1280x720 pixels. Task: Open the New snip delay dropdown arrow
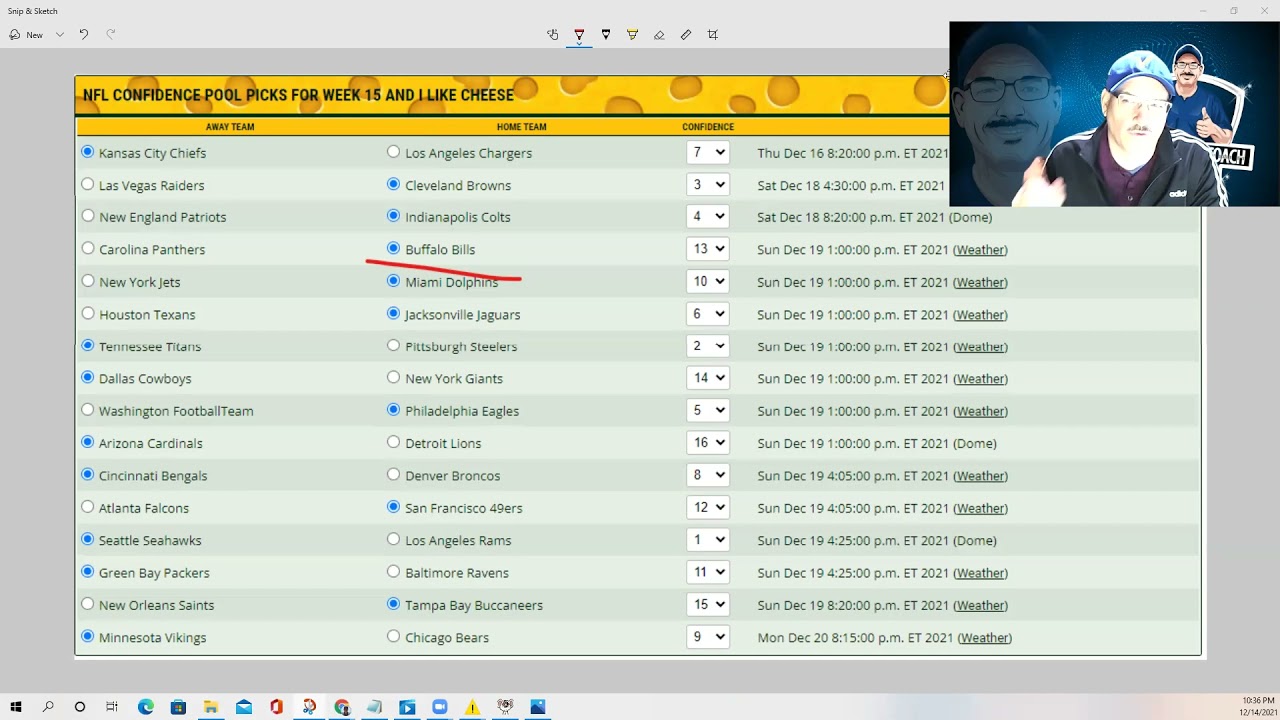pyautogui.click(x=60, y=34)
